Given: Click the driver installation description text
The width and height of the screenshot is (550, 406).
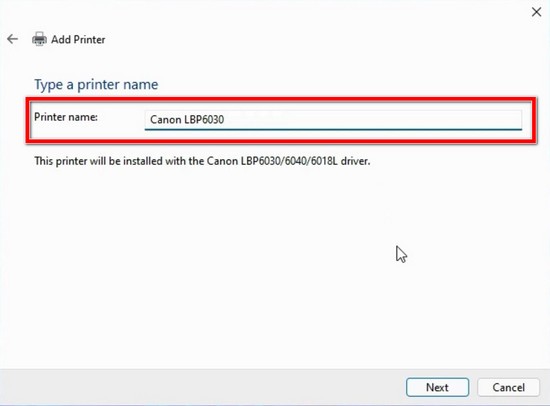Looking at the screenshot, I should tap(202, 161).
